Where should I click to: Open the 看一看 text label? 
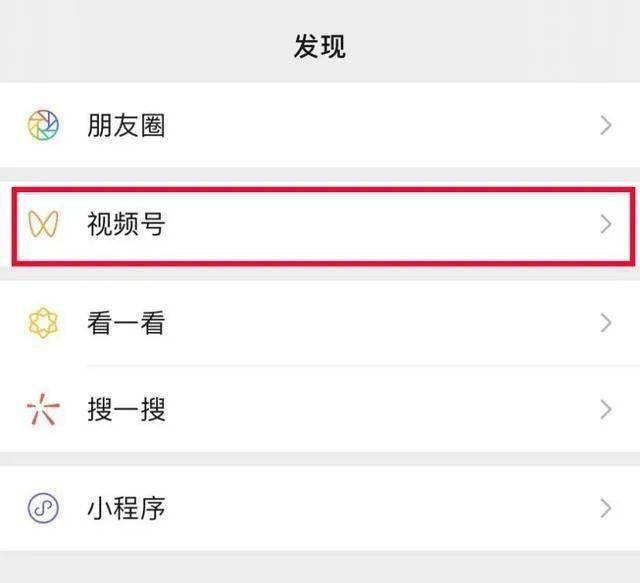126,323
